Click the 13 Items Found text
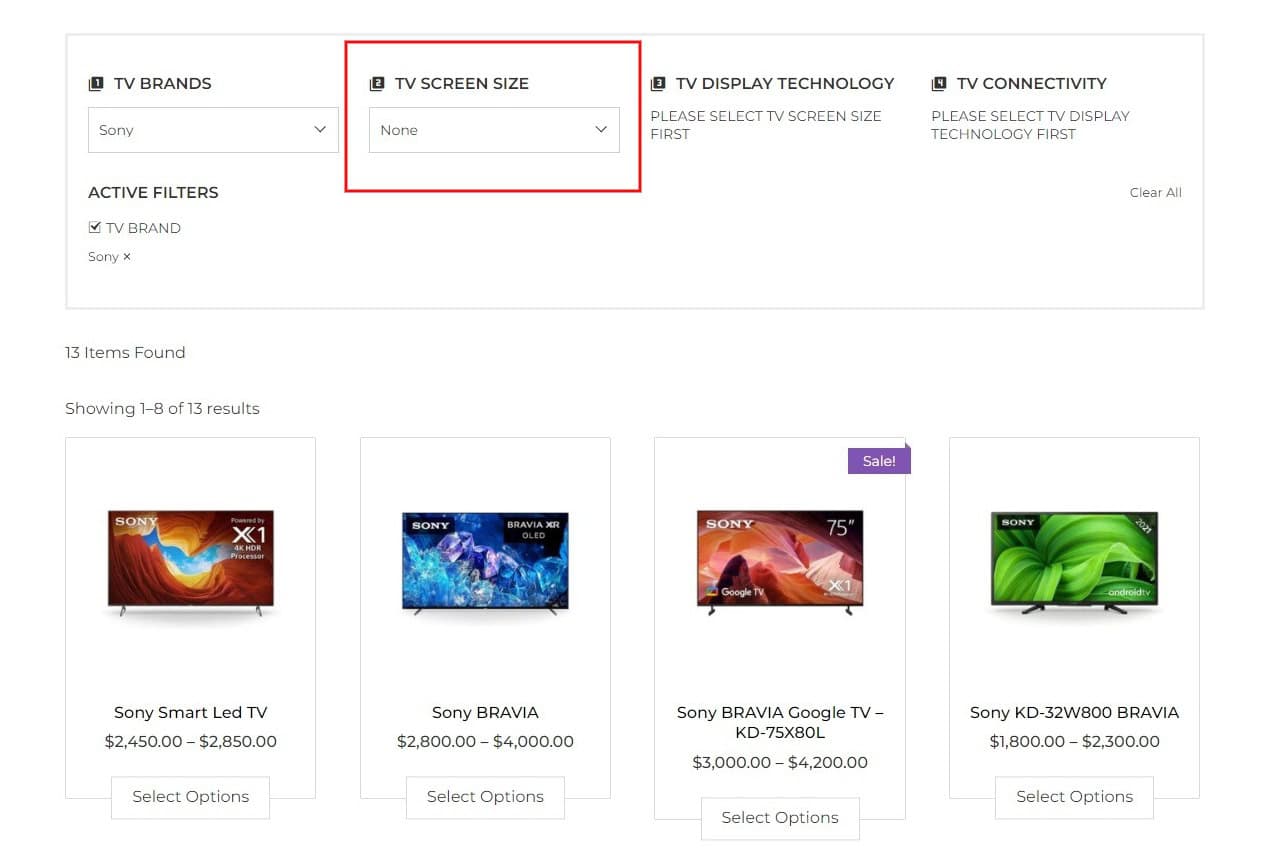 tap(125, 353)
